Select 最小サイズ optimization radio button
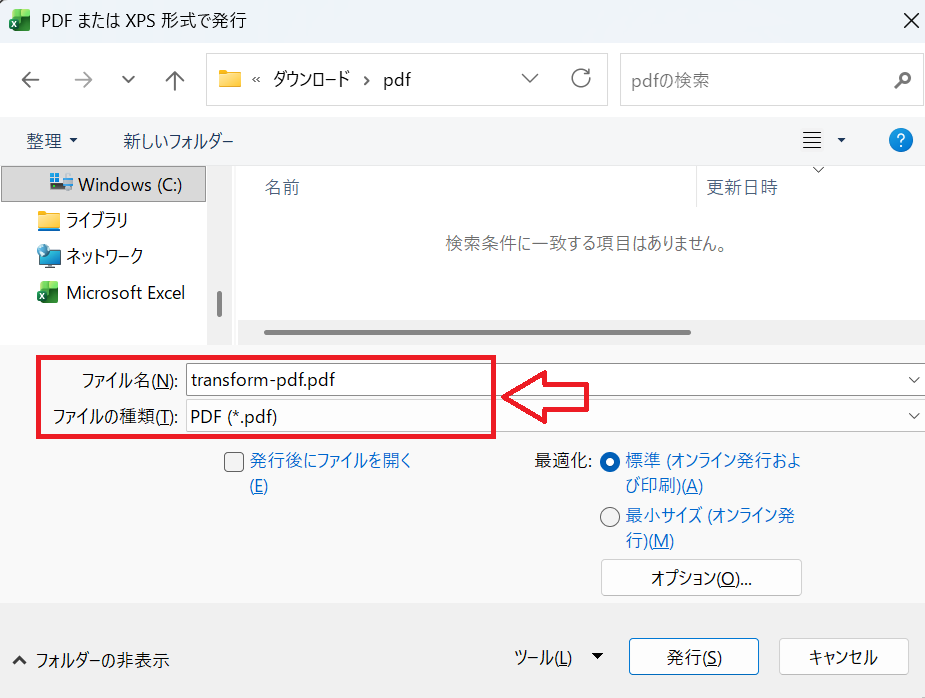The height and width of the screenshot is (698, 925). pyautogui.click(x=610, y=517)
